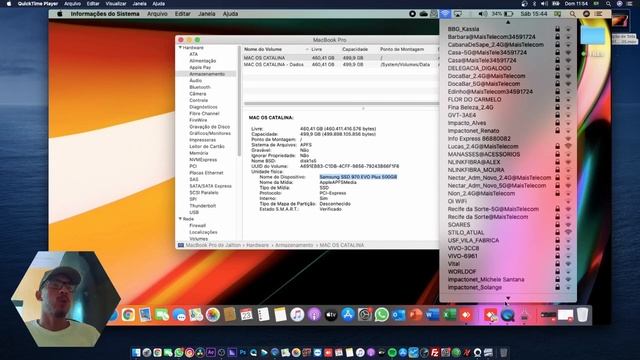Screen dimensions: 640x360
Task: Open QuickTime Player menu in top bar
Action: click(38, 4)
